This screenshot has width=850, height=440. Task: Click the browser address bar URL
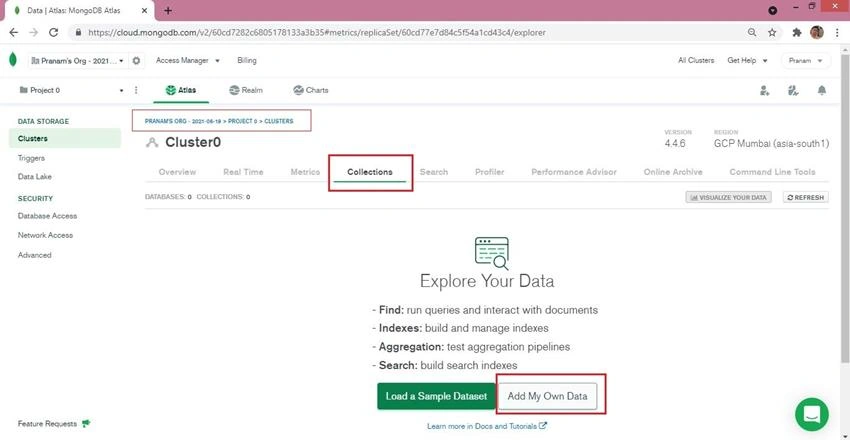317,33
